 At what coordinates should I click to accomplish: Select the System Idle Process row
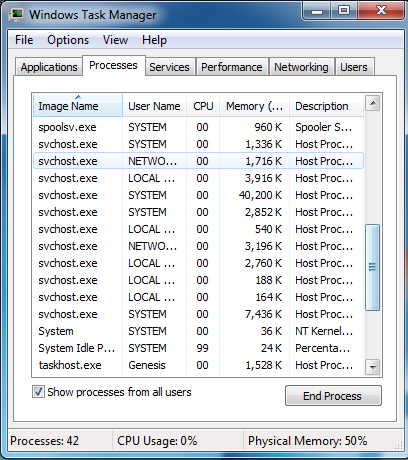[x=198, y=348]
